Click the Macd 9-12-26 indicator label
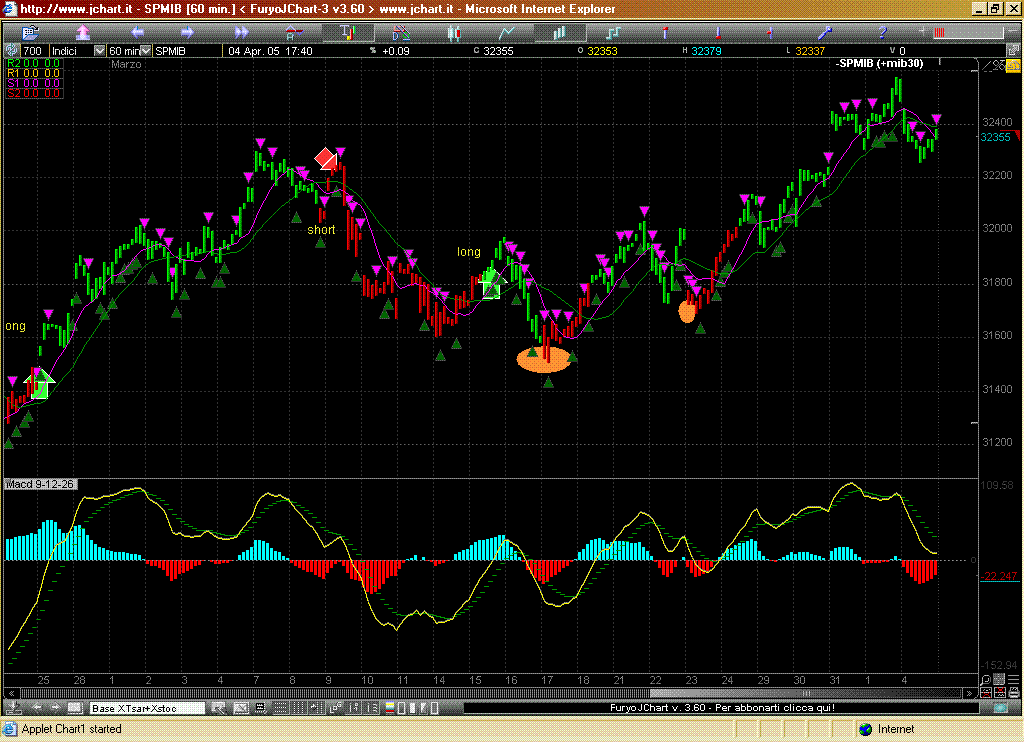The width and height of the screenshot is (1024, 742). point(41,484)
